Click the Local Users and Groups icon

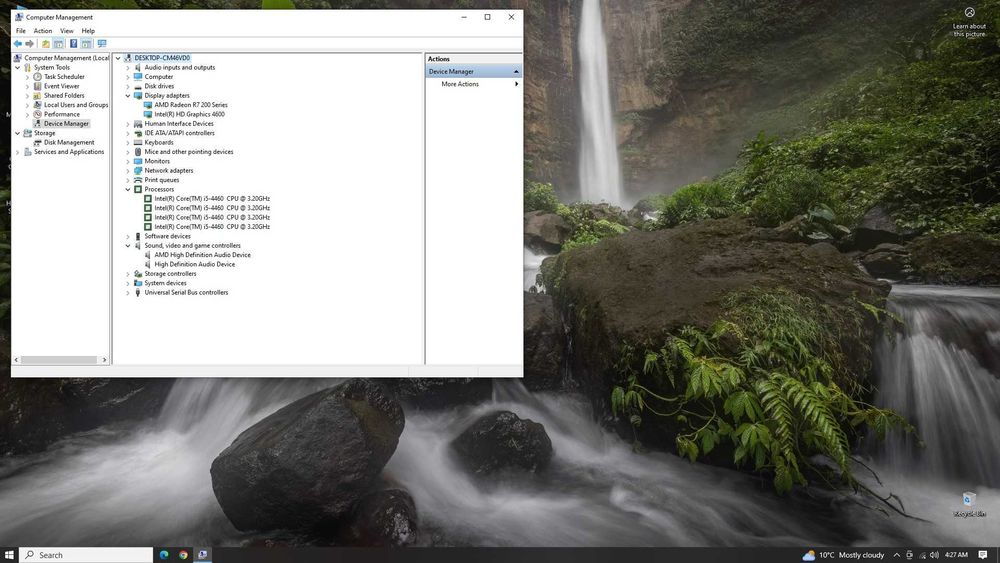pos(38,105)
